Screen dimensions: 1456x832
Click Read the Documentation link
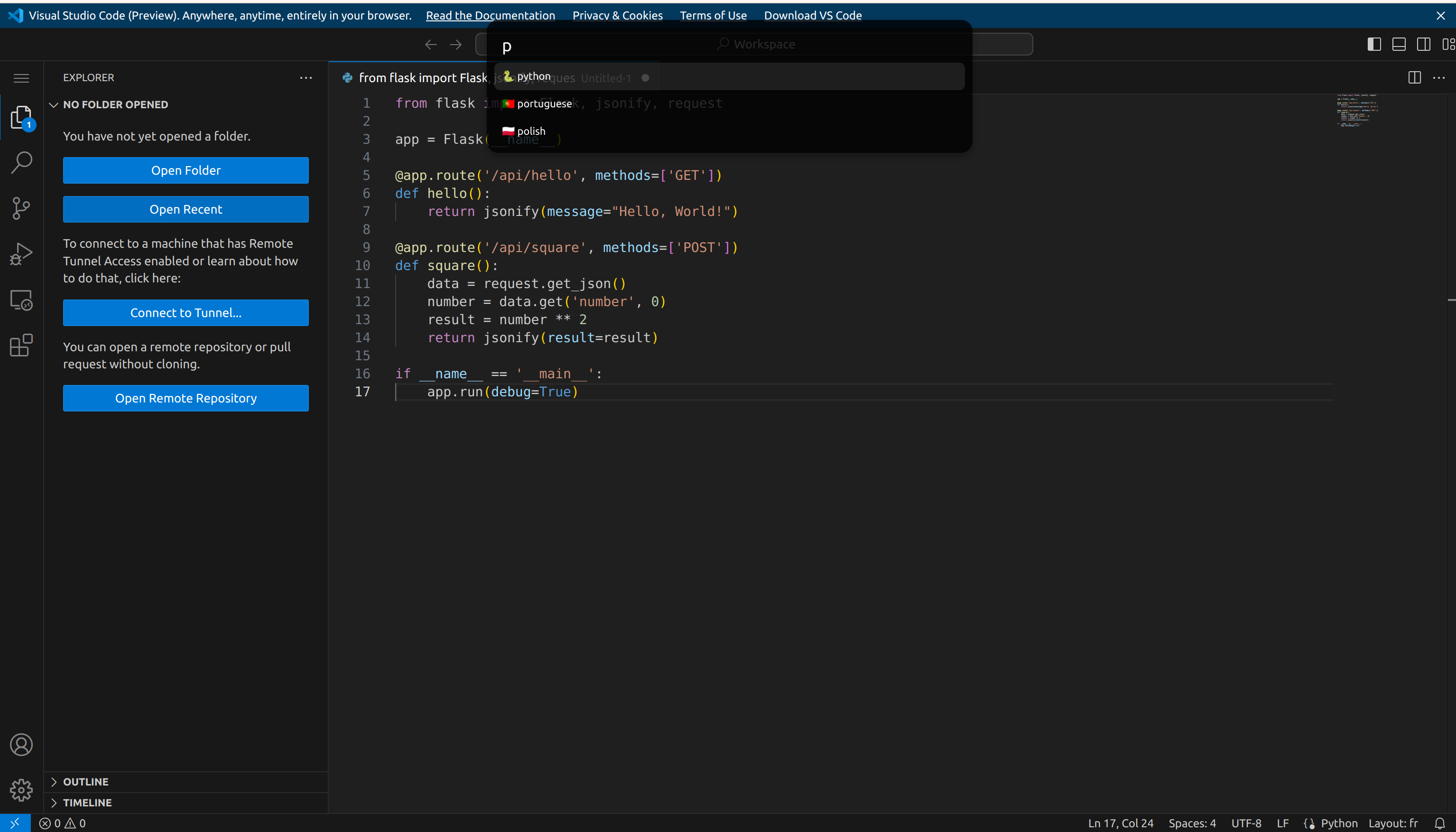coord(490,16)
